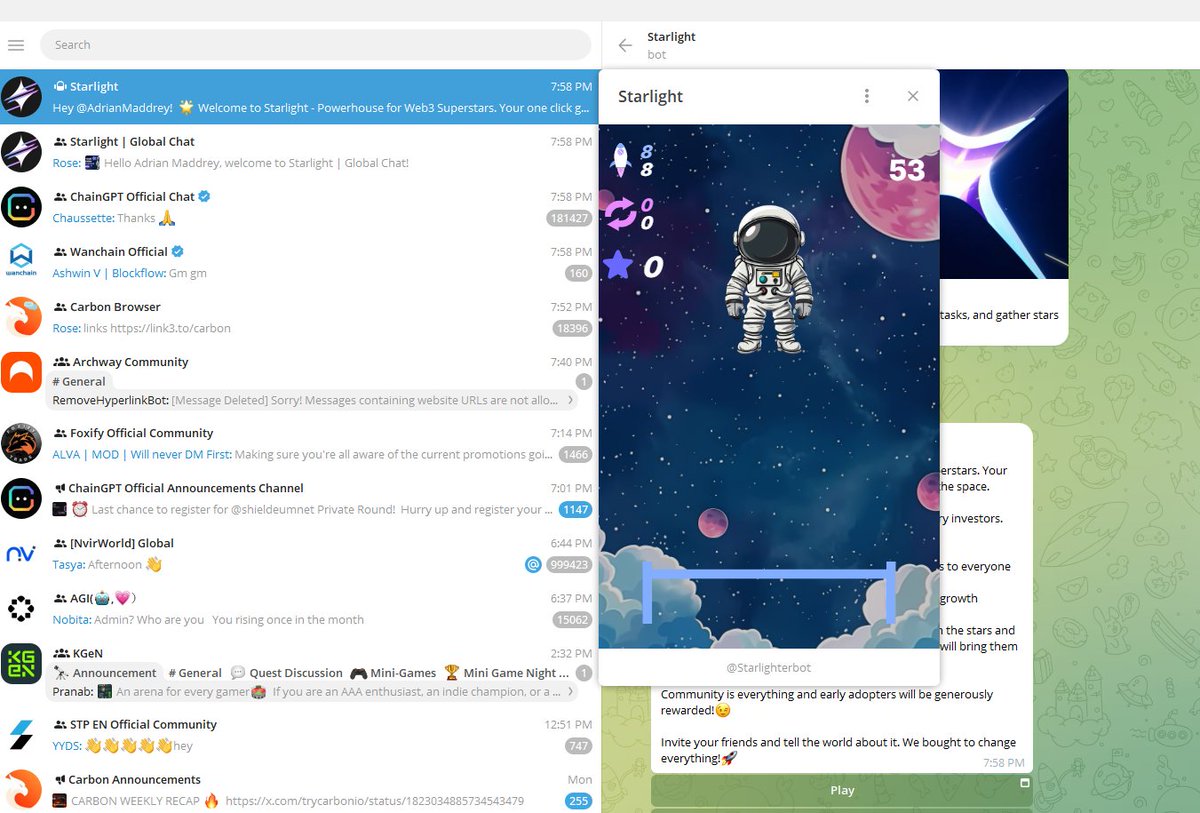Click the Carbon Announcements avatar
1200x813 pixels.
point(21,789)
